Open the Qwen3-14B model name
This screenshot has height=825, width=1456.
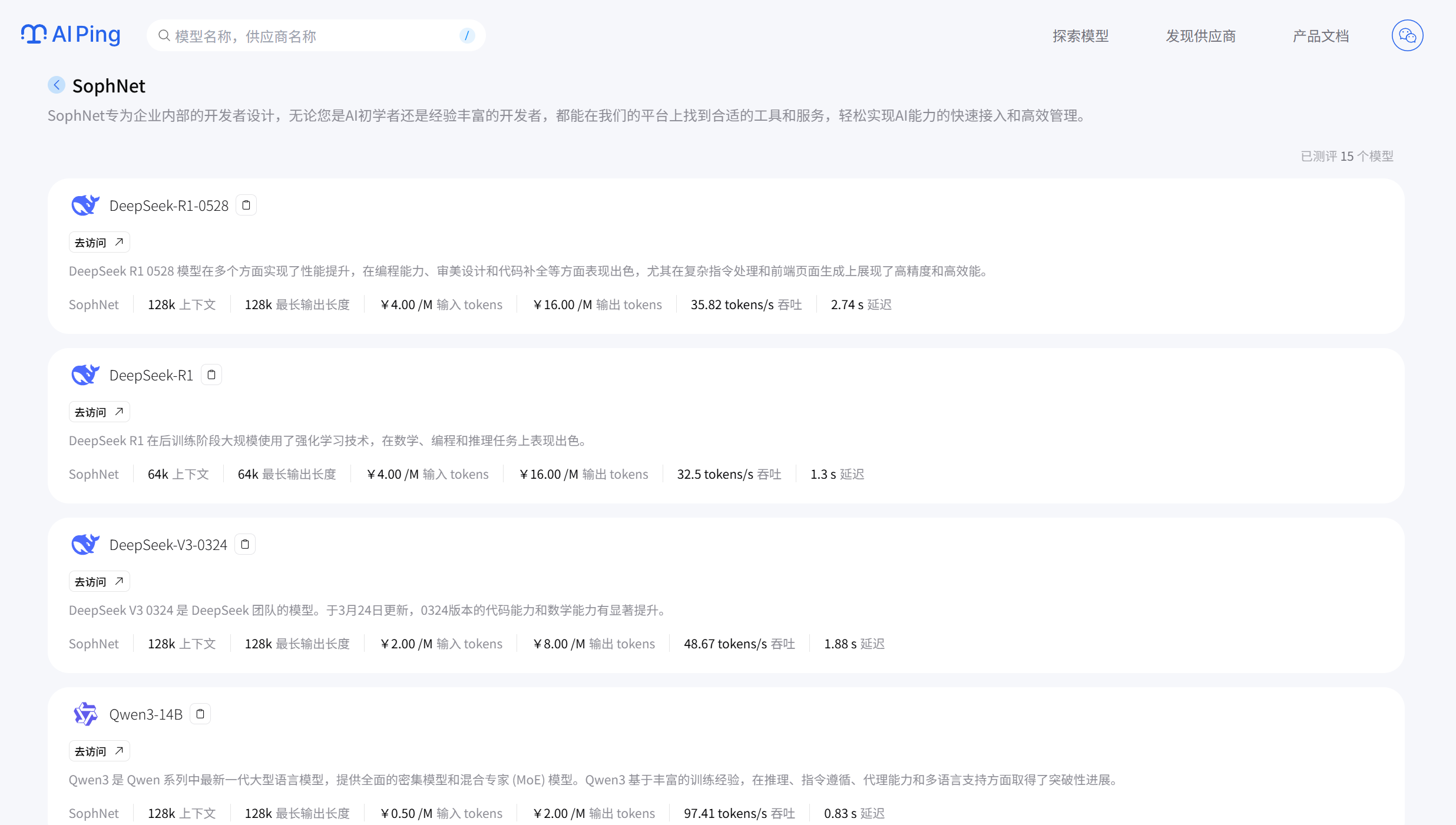pos(146,714)
